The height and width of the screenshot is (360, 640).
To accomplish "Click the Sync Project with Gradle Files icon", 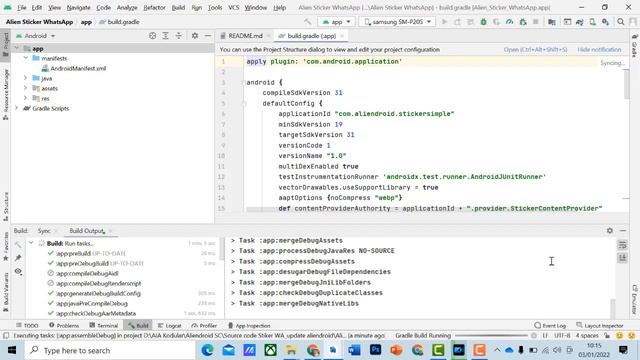I will click(580, 22).
